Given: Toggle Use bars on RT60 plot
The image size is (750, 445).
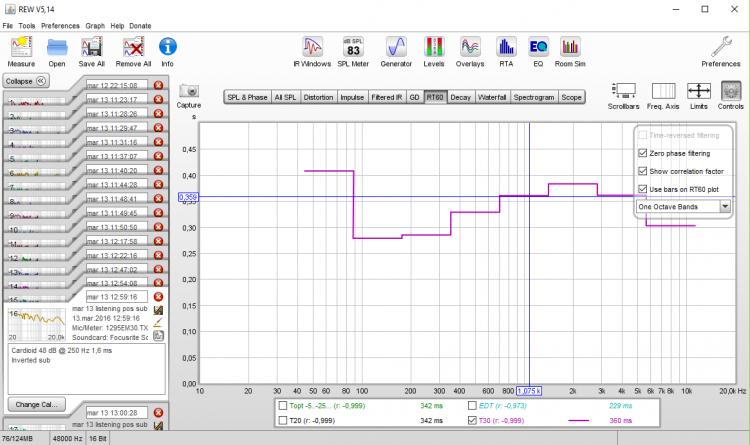Looking at the screenshot, I should pyautogui.click(x=642, y=189).
